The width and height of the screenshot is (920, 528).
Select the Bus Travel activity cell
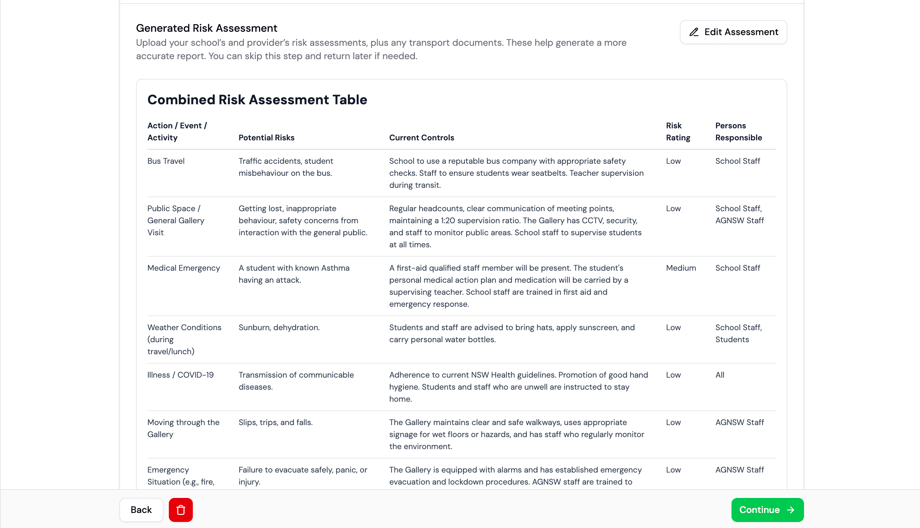[166, 161]
